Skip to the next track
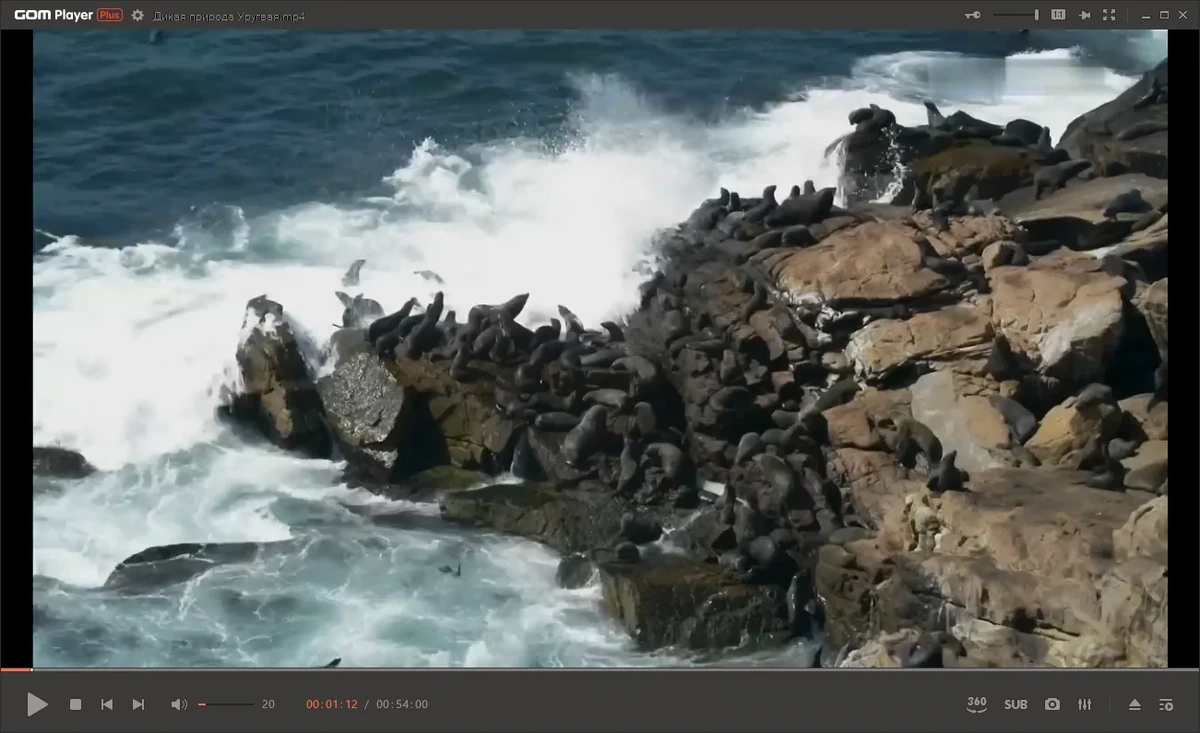Viewport: 1200px width, 733px height. pos(138,704)
